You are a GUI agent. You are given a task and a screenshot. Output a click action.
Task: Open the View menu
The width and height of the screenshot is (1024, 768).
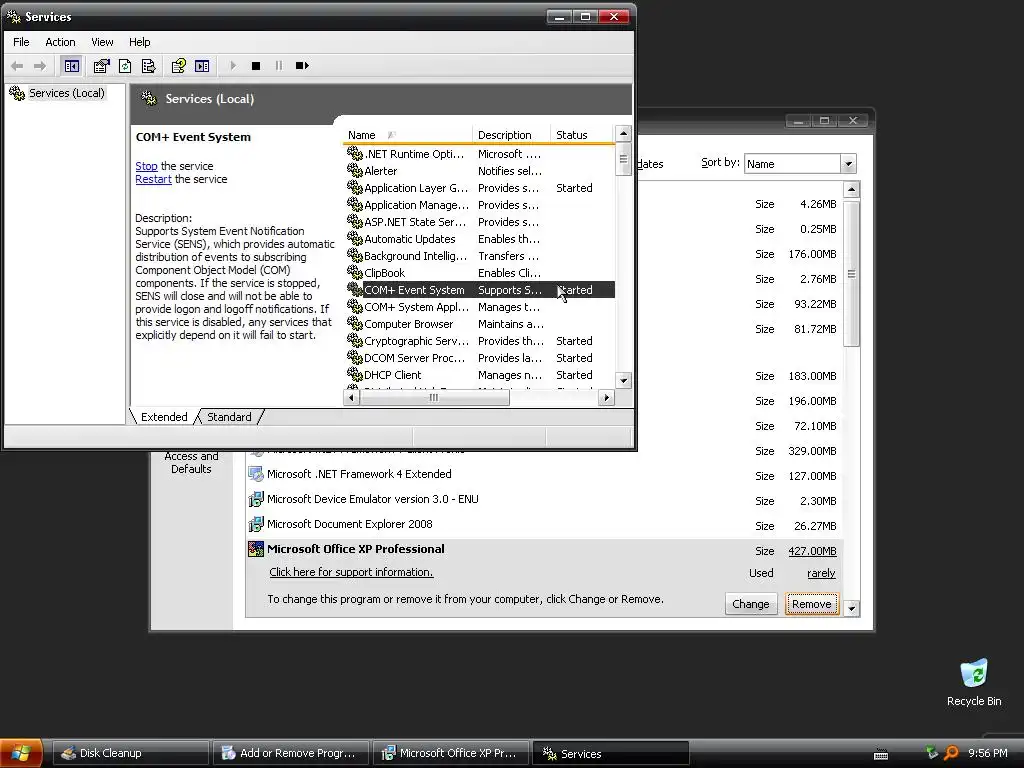[x=102, y=42]
